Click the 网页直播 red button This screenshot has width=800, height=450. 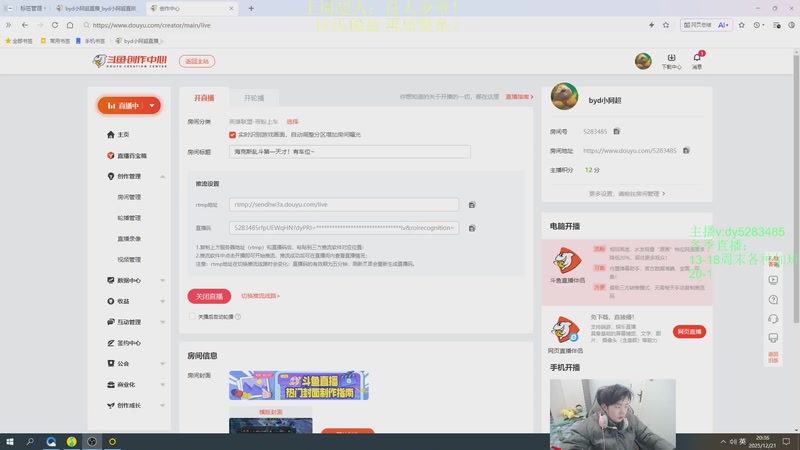pos(689,332)
